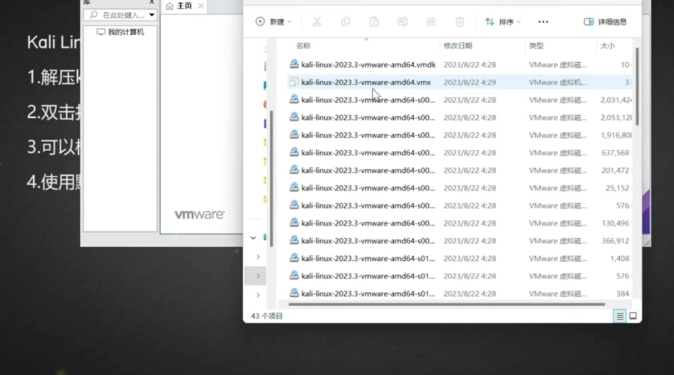Click the .vmx file icon

coord(294,82)
